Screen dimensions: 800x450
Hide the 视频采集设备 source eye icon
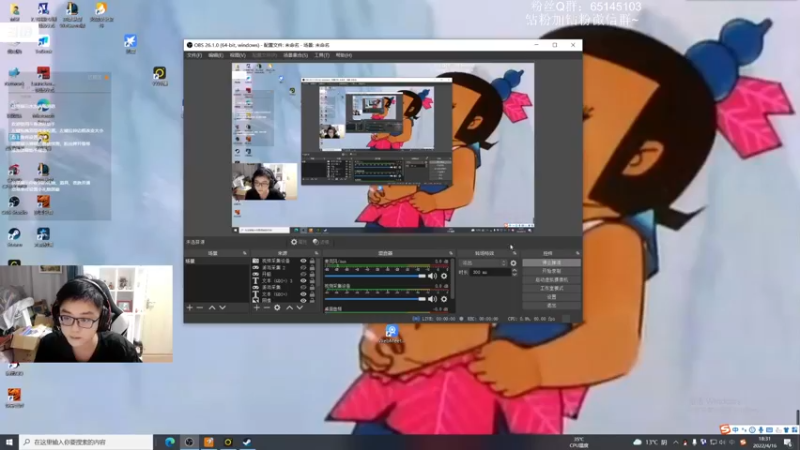tap(303, 261)
